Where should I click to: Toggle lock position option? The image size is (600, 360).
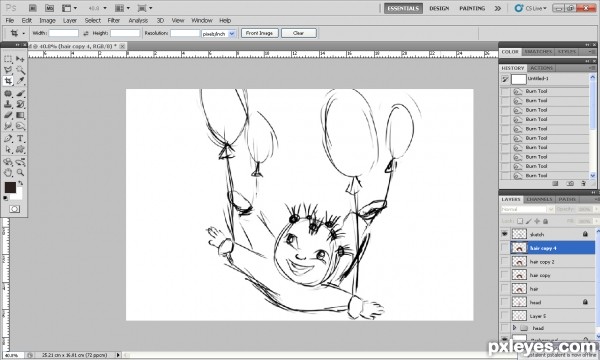tap(537, 221)
